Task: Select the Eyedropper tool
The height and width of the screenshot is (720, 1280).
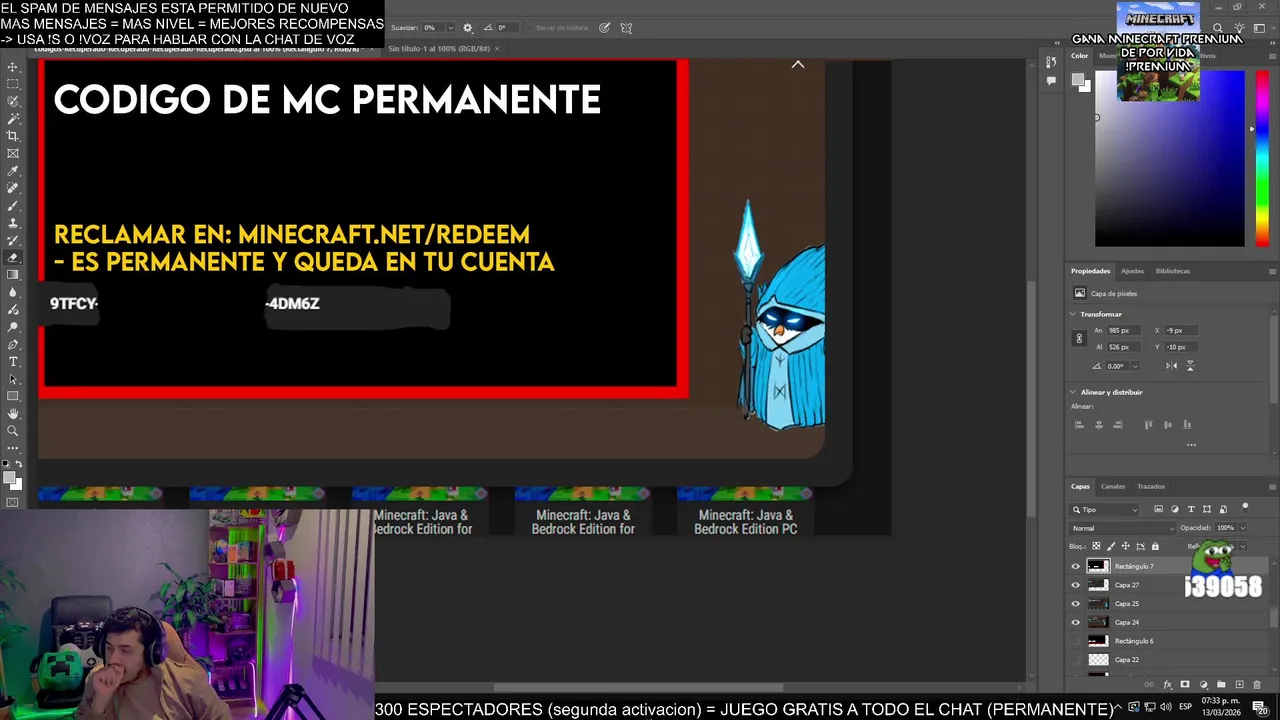Action: click(13, 170)
